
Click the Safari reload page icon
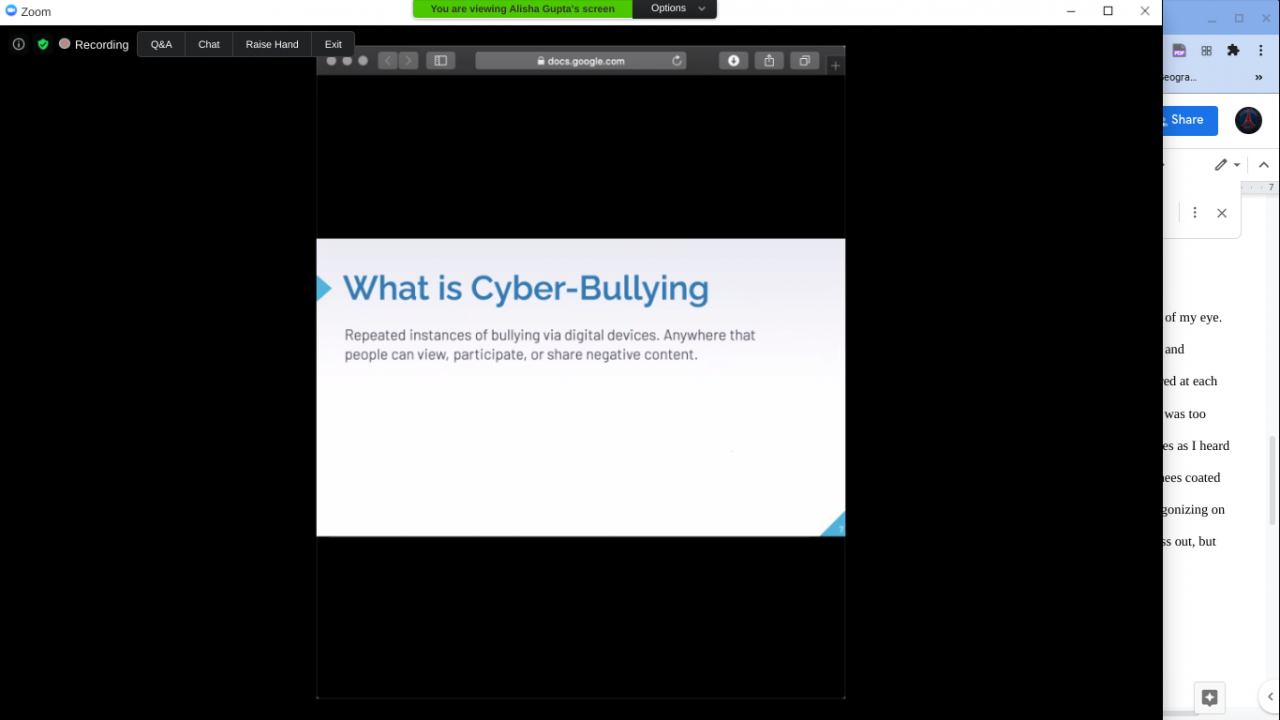point(677,61)
